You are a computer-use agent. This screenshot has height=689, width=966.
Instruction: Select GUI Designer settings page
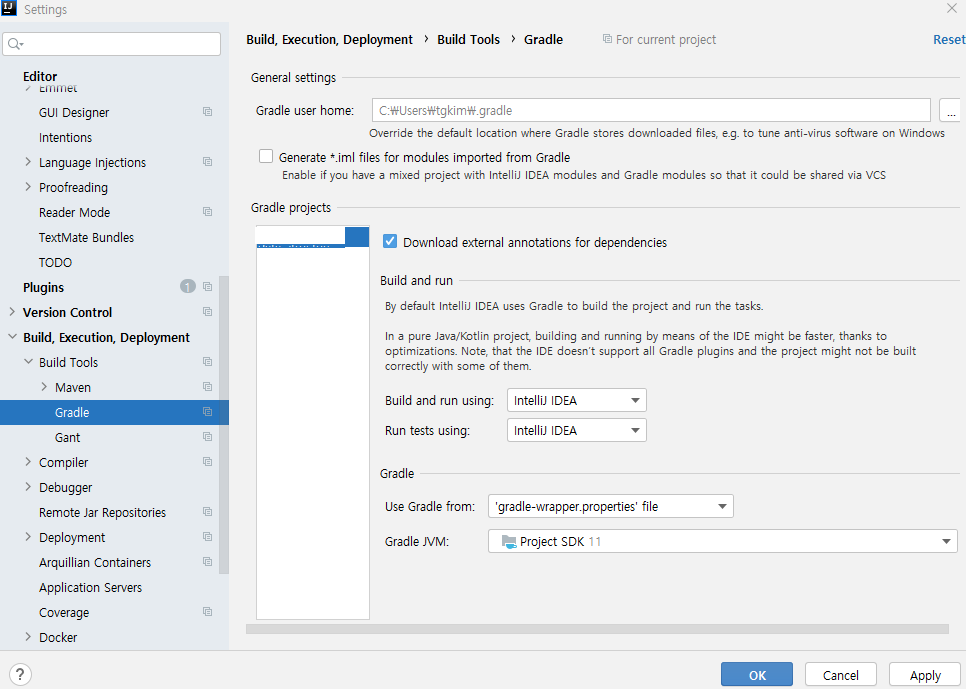[x=74, y=112]
